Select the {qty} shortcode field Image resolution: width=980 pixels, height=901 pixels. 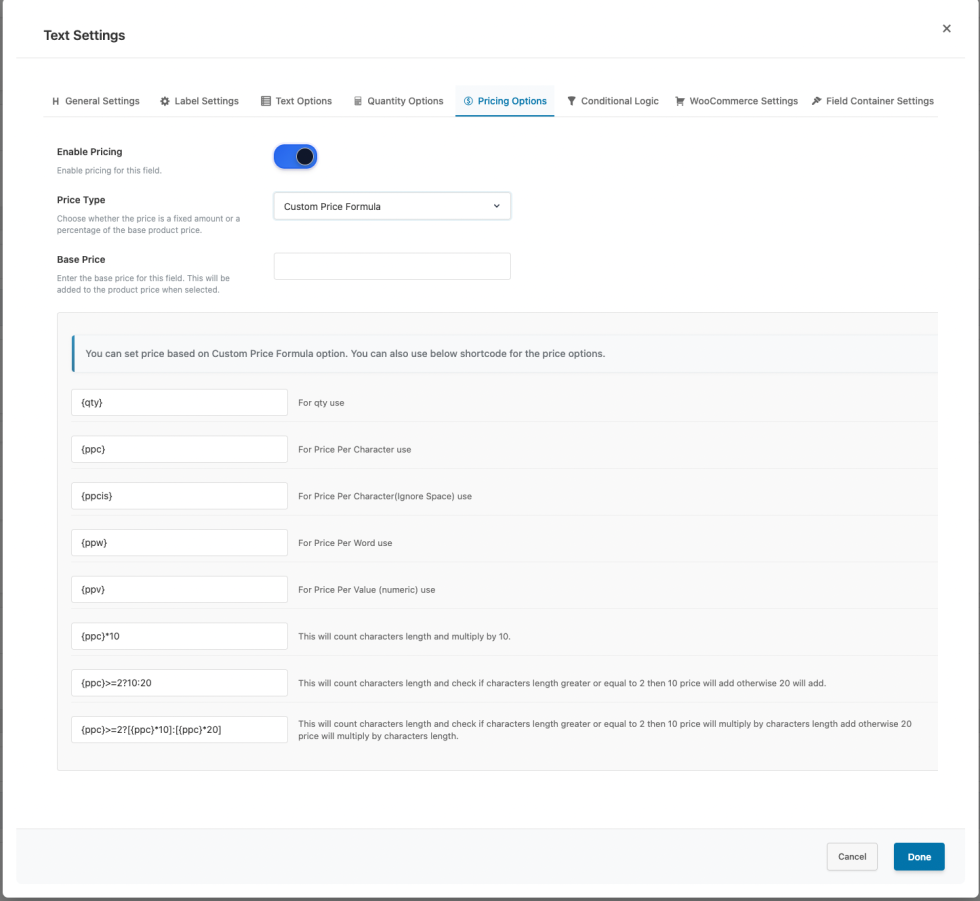(180, 403)
